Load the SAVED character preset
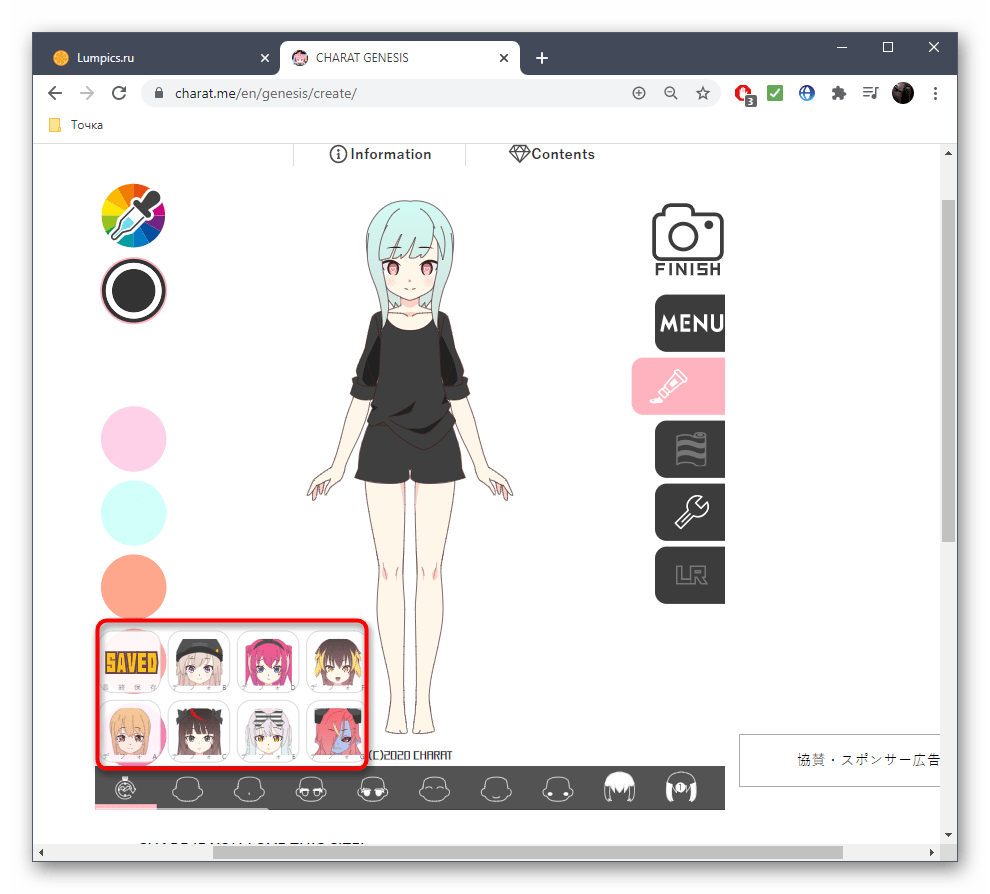 [x=131, y=662]
